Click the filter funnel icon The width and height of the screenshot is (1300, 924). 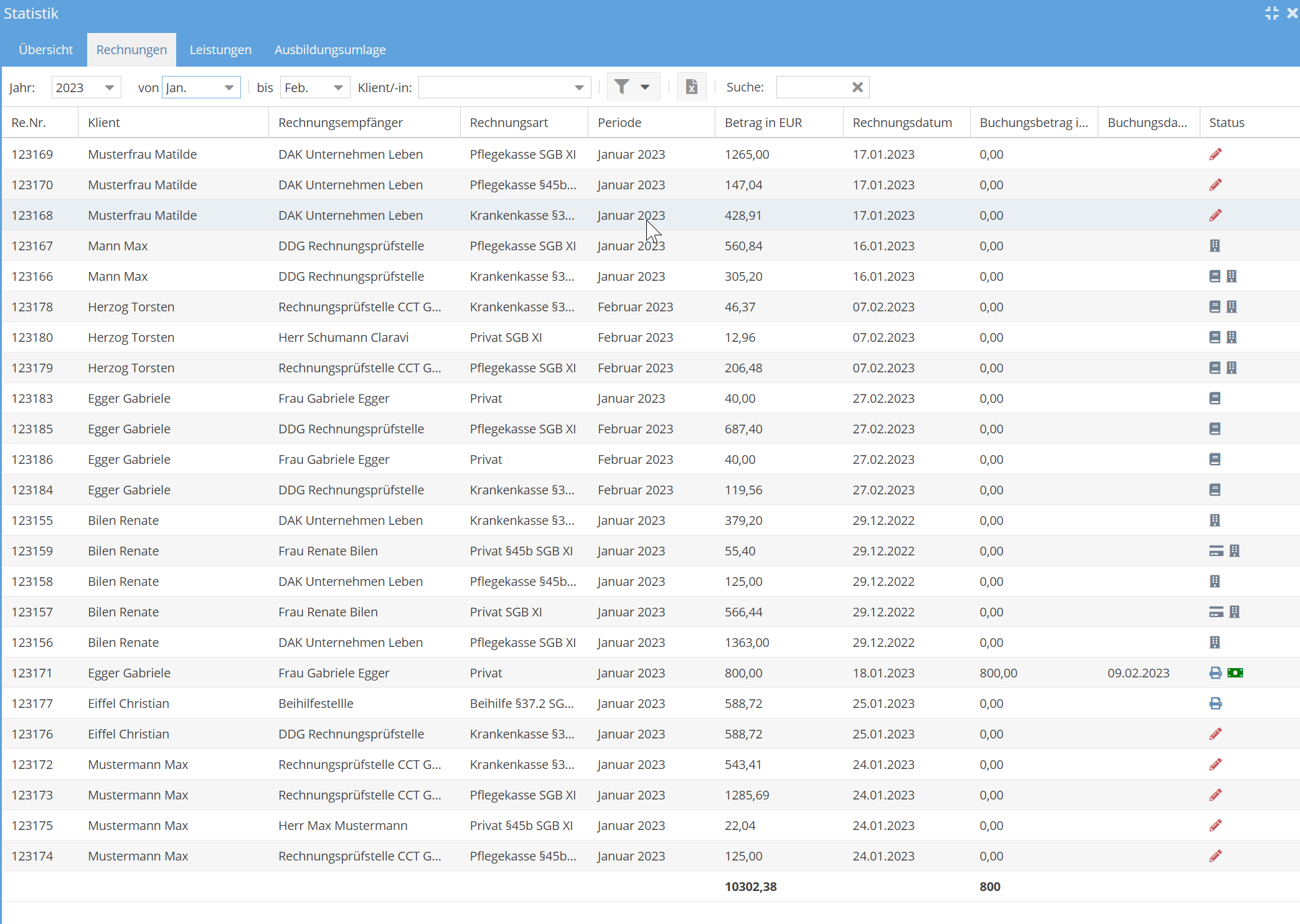pyautogui.click(x=621, y=87)
